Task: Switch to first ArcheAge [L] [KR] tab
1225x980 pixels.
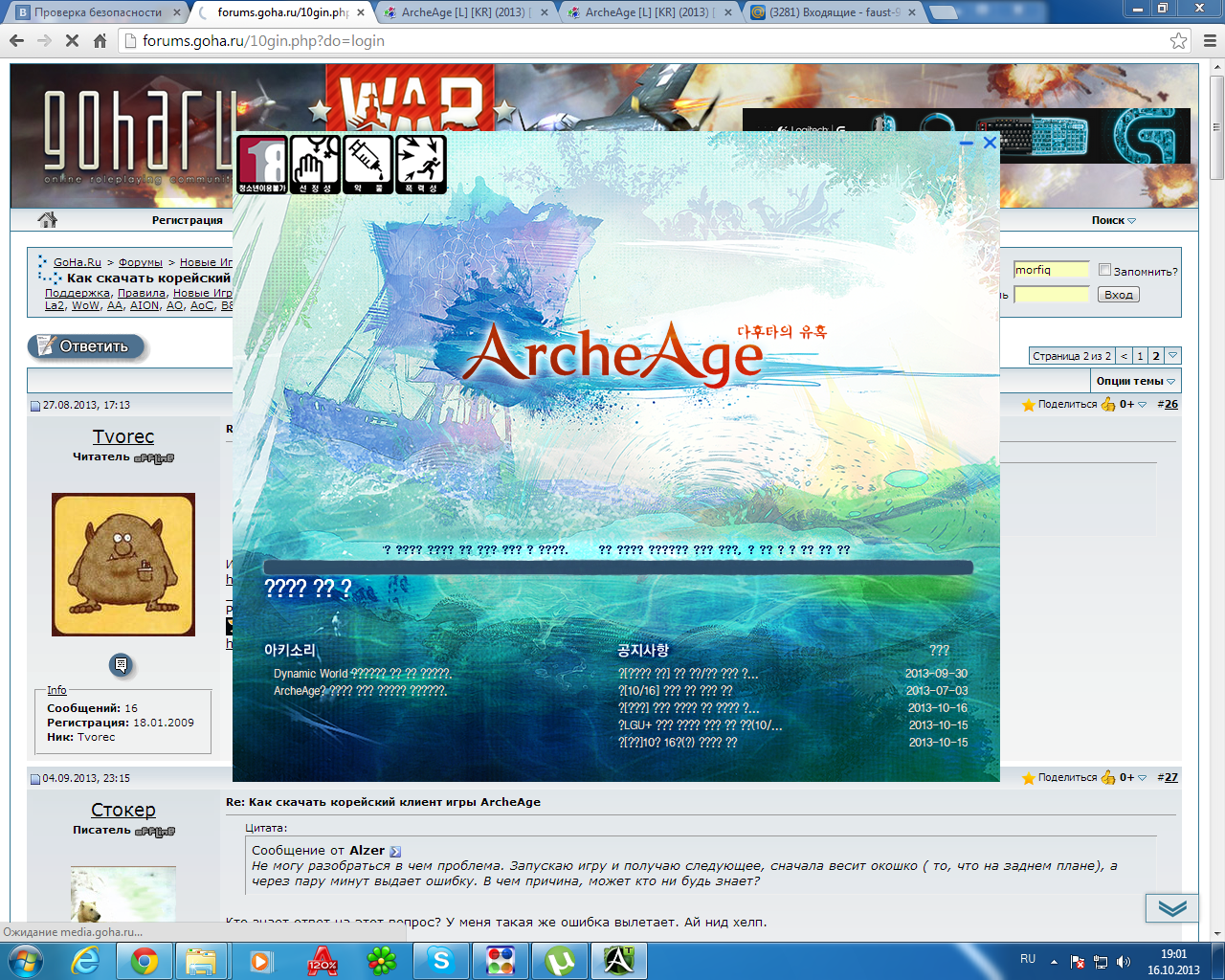Action: coord(466,12)
